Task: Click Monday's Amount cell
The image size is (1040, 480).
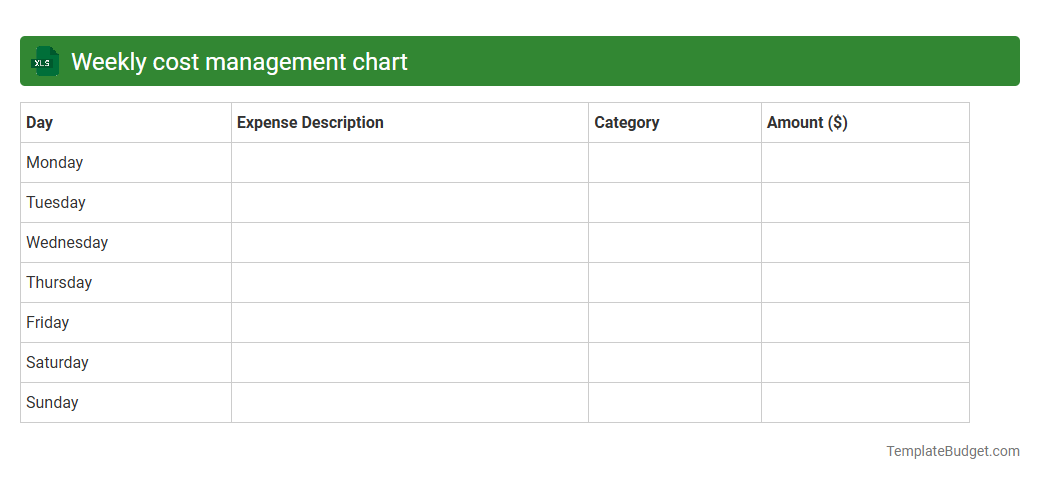Action: (x=866, y=162)
